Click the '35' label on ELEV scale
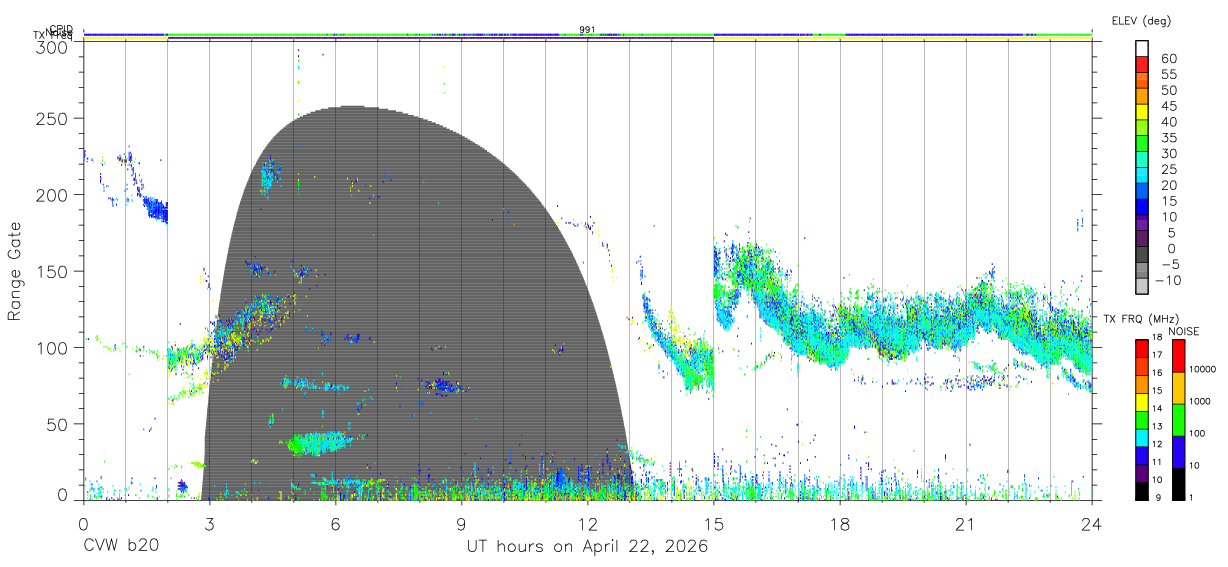 (x=1169, y=137)
